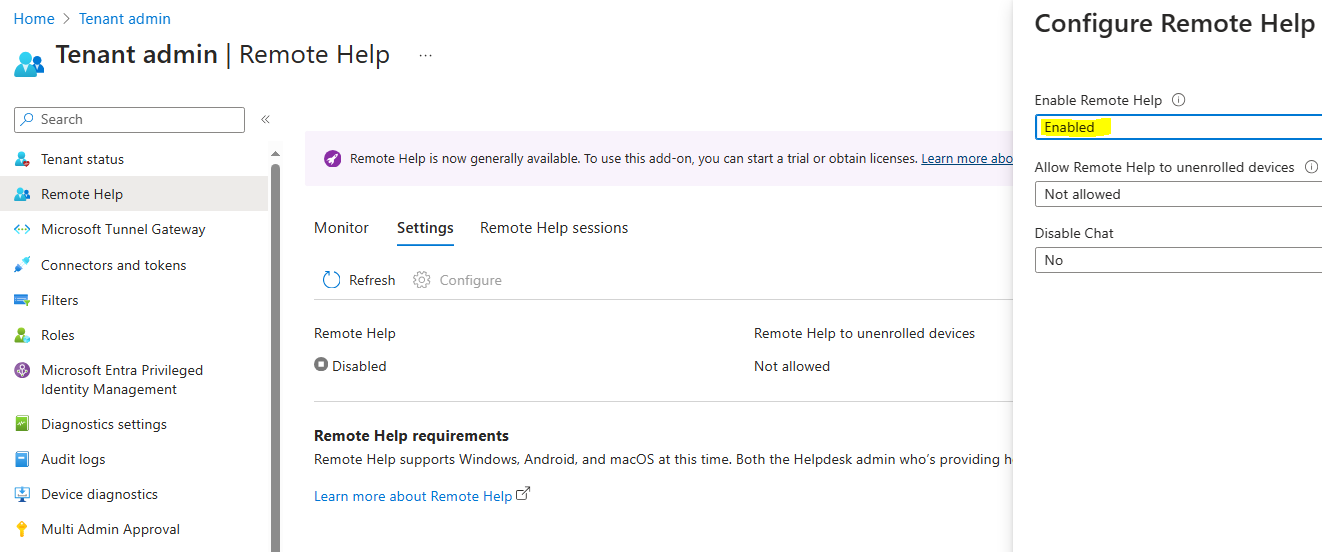Open the Allow Remote Help to unenrolled devices dropdown
Viewport: 1322px width, 552px height.
1178,194
